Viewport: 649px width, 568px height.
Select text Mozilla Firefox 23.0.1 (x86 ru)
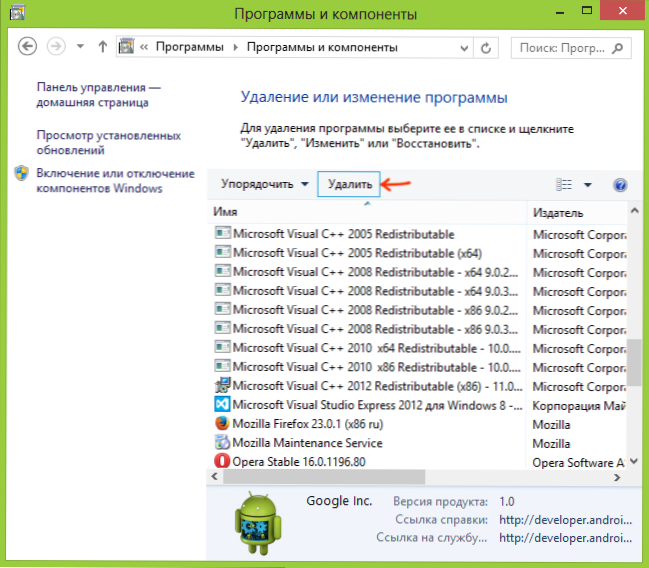pyautogui.click(x=308, y=424)
